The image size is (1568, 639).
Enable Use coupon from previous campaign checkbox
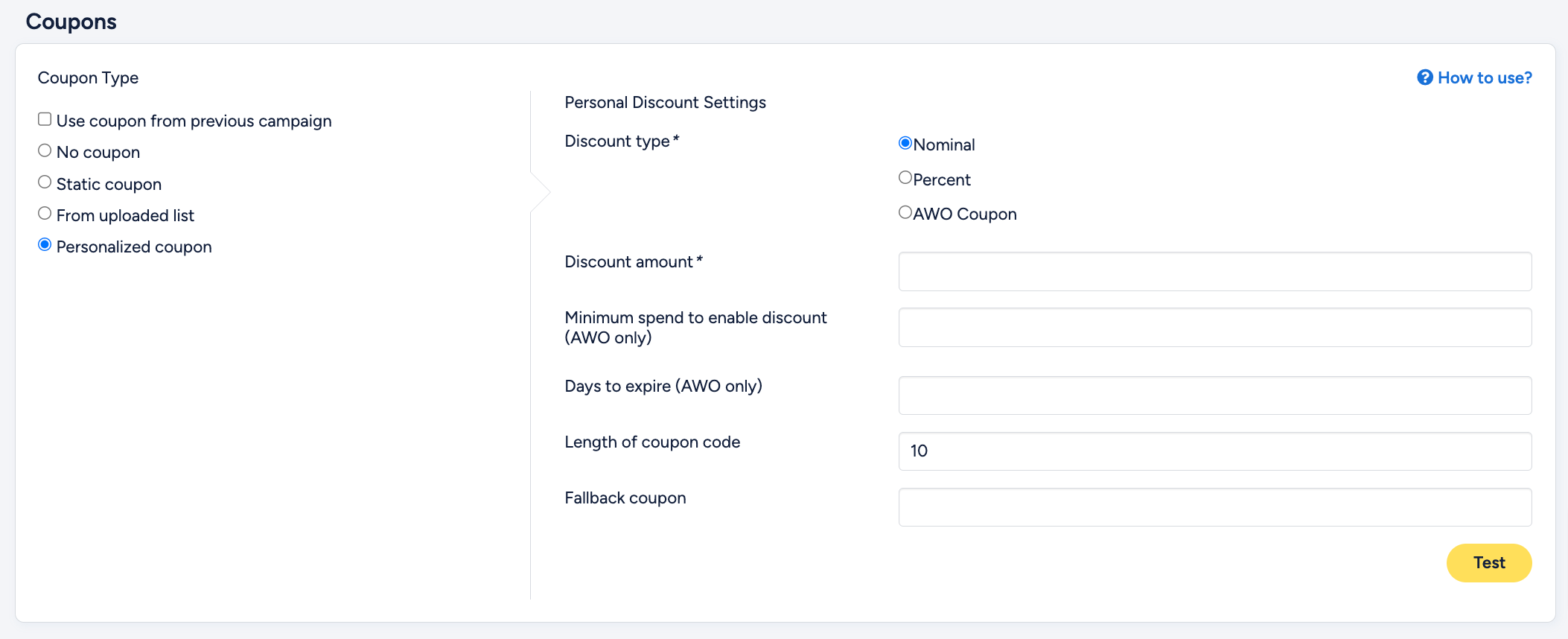[x=45, y=119]
